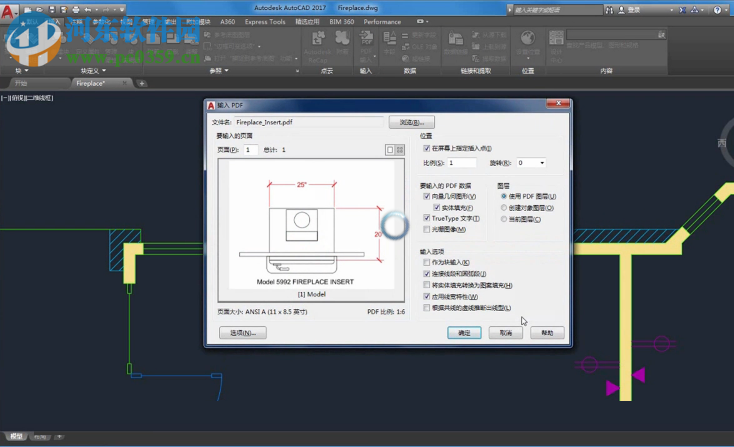Click the Save icon in quick access toolbar

(x=52, y=10)
